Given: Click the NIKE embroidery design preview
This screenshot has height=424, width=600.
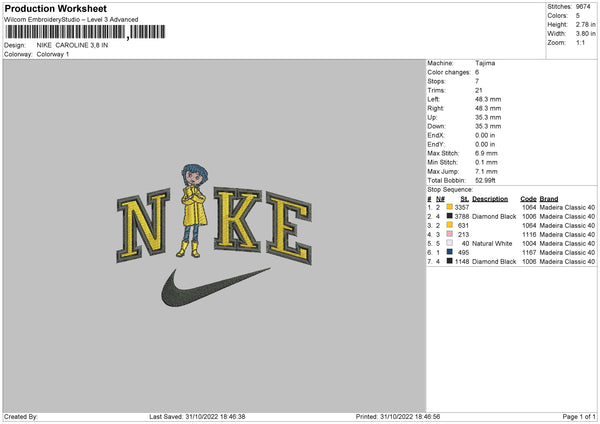Looking at the screenshot, I should point(214,235).
